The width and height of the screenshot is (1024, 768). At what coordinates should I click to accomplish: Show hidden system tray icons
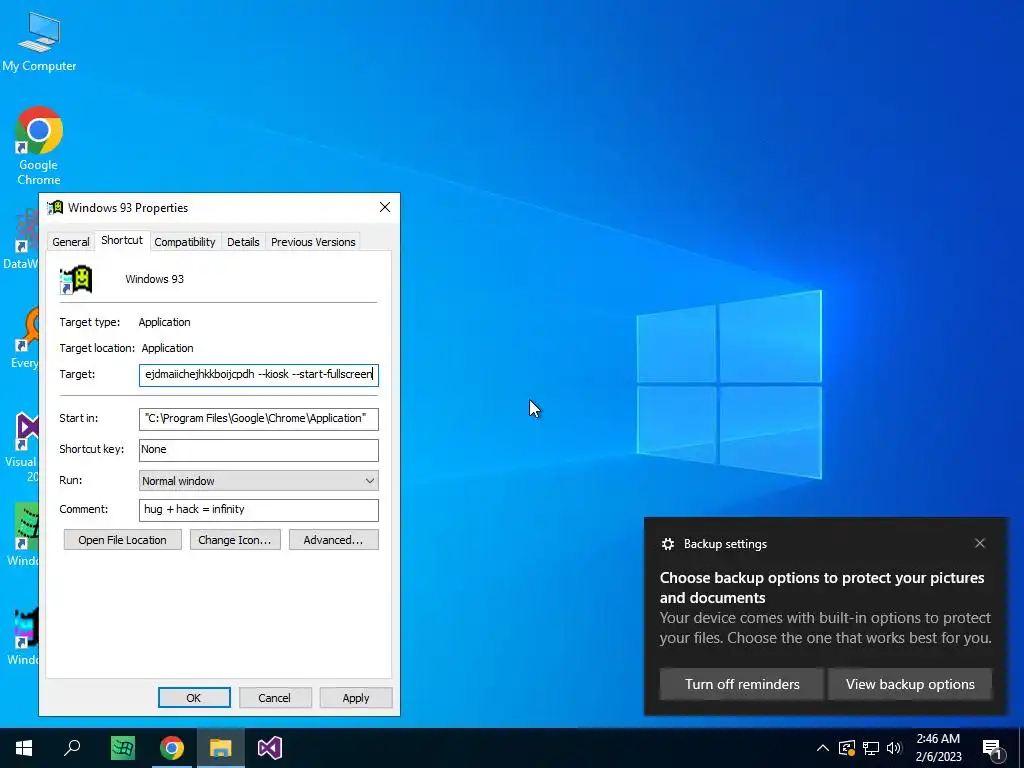coord(823,748)
